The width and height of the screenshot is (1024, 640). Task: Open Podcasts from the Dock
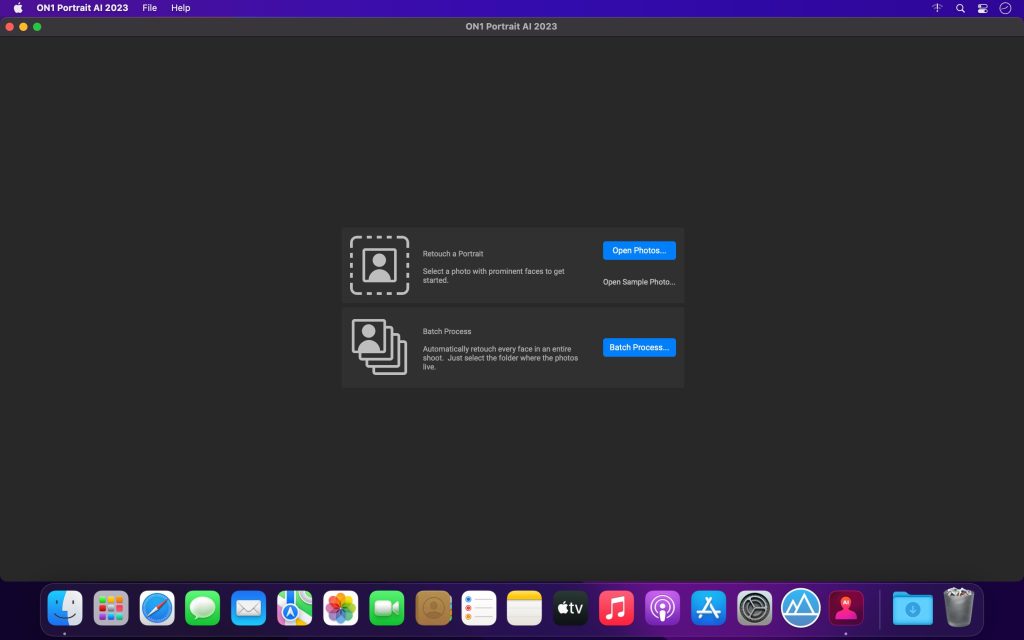pos(662,607)
